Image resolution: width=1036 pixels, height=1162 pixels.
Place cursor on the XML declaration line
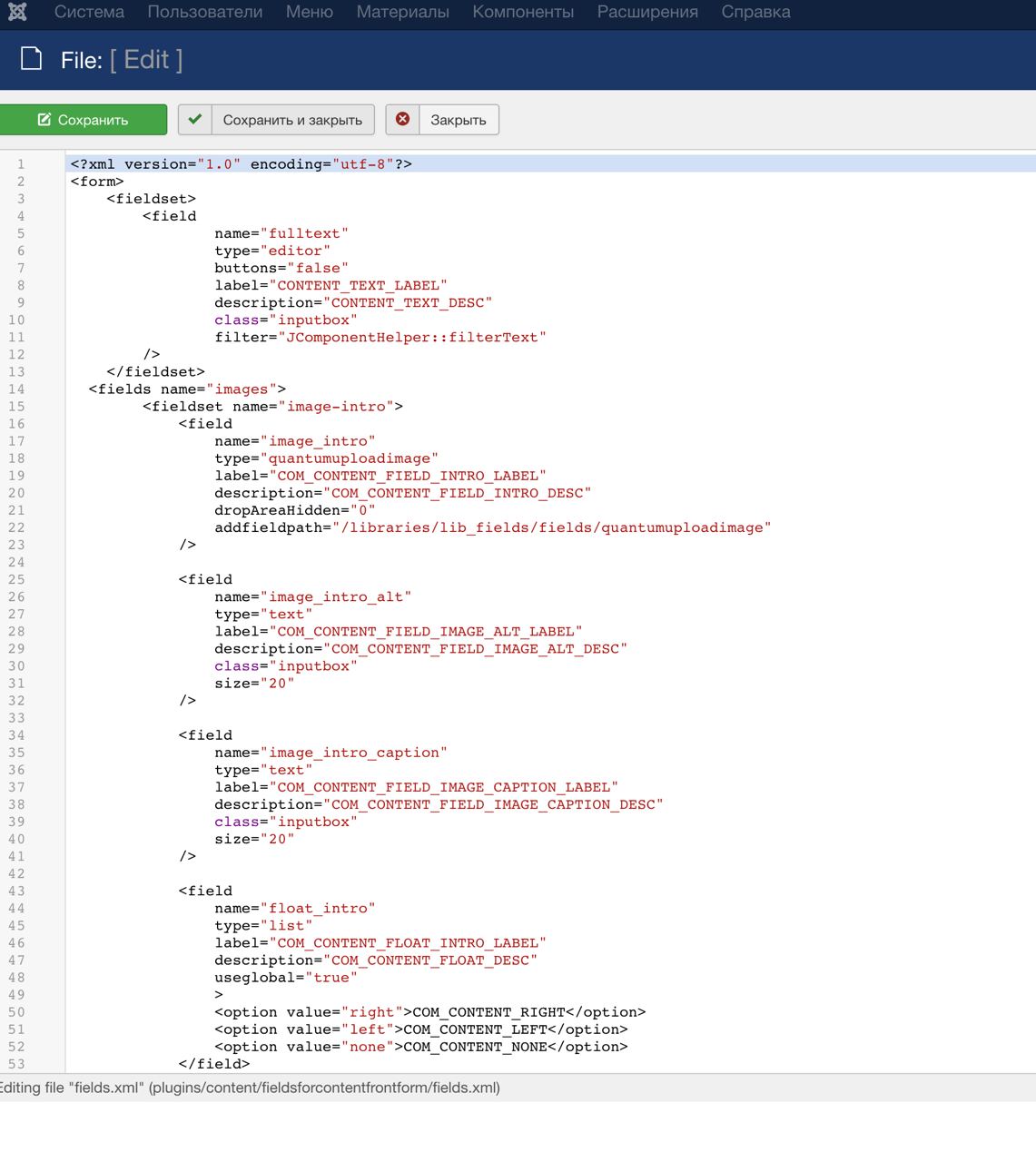241,164
